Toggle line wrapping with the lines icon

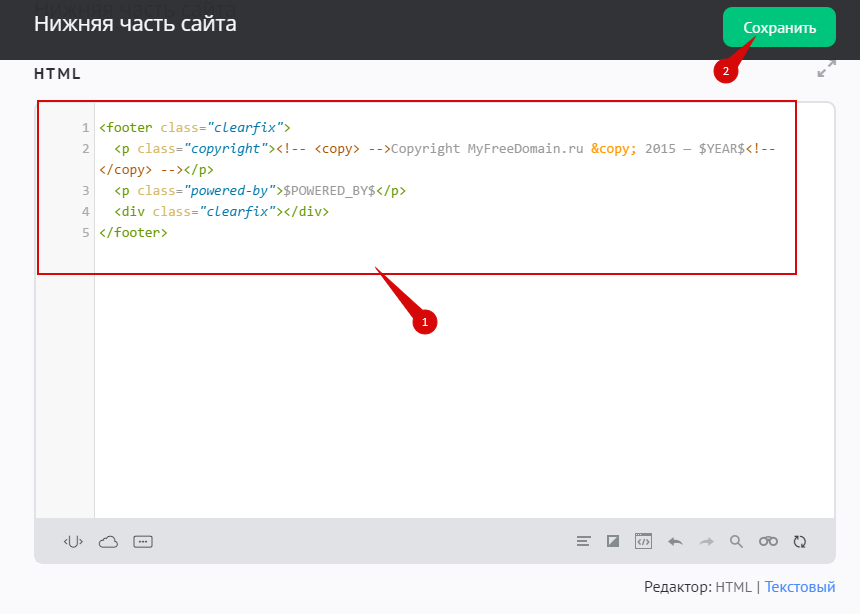point(584,542)
